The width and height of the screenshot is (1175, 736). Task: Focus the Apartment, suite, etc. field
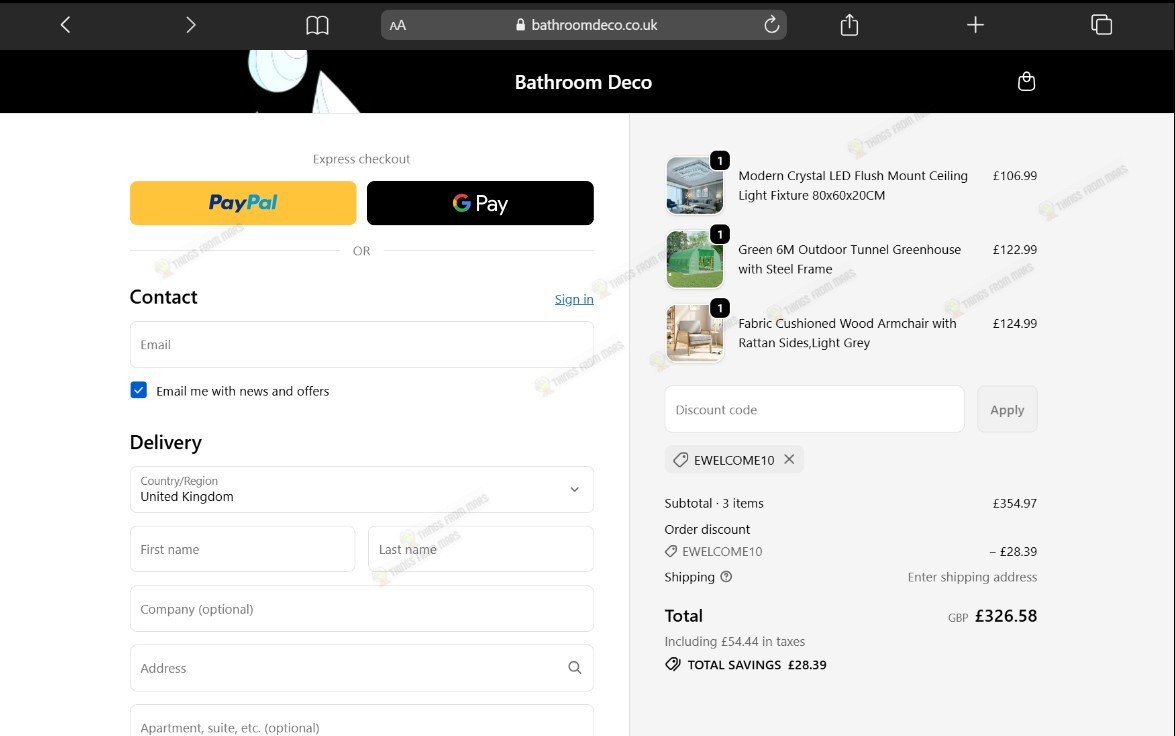point(362,721)
